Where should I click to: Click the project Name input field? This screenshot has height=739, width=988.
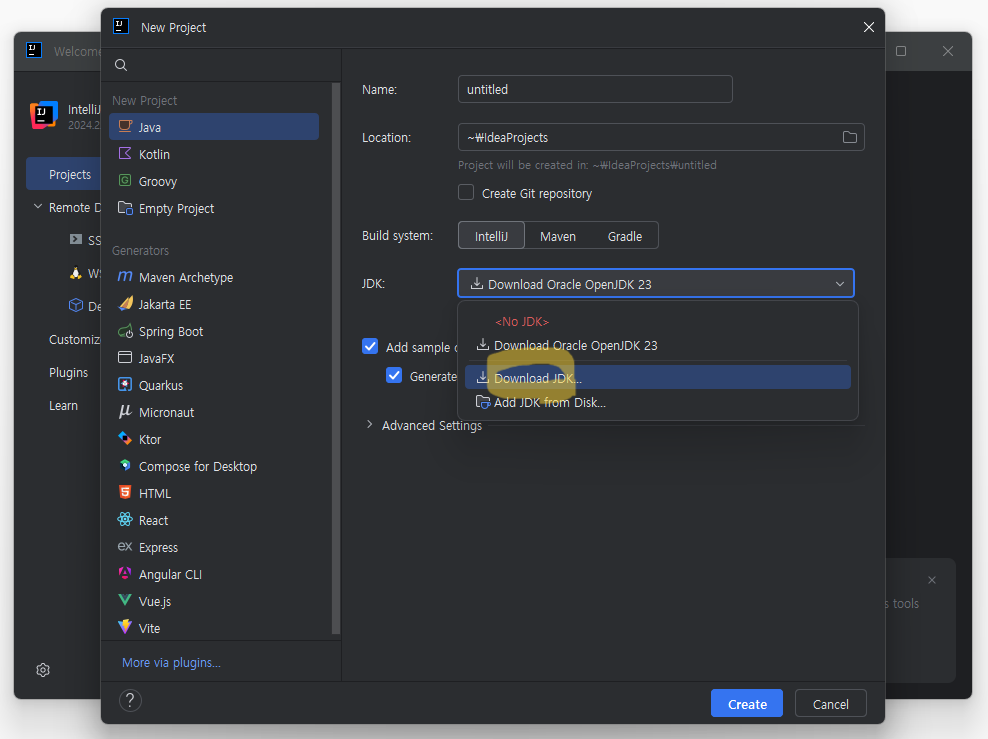coord(595,89)
